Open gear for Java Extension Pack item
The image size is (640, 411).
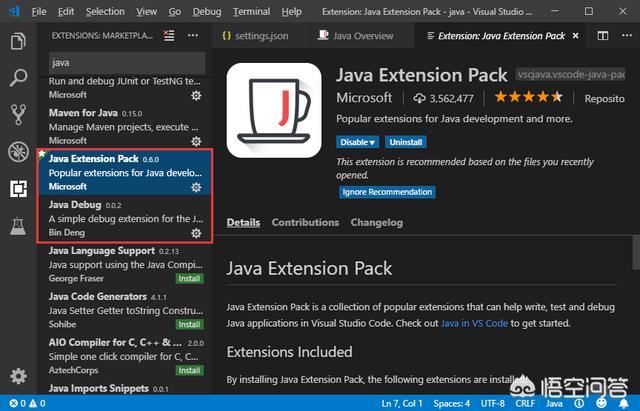coord(196,187)
